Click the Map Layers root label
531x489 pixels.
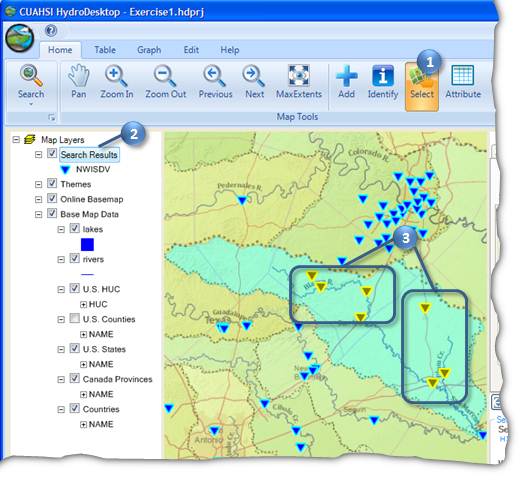tap(63, 140)
